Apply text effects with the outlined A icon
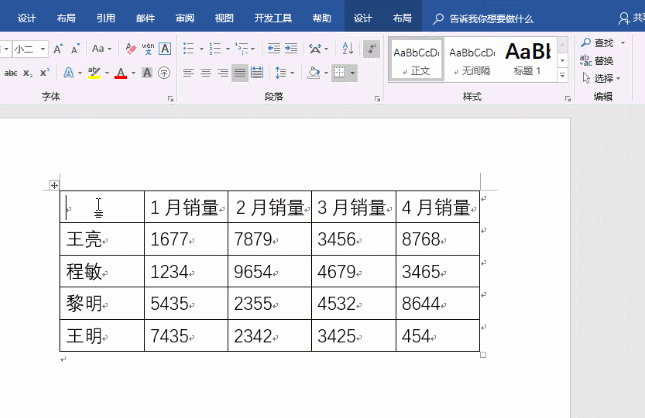Image resolution: width=645 pixels, height=418 pixels. click(69, 73)
